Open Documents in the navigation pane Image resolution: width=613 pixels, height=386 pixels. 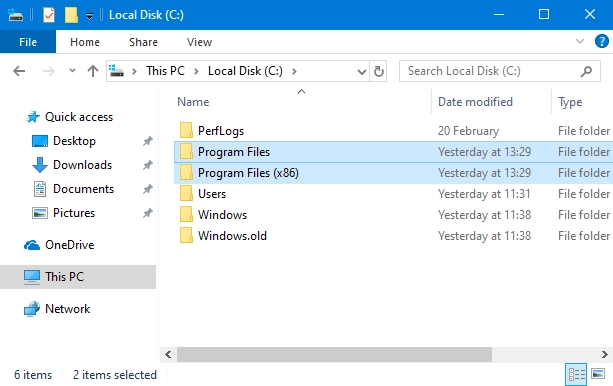(x=83, y=189)
